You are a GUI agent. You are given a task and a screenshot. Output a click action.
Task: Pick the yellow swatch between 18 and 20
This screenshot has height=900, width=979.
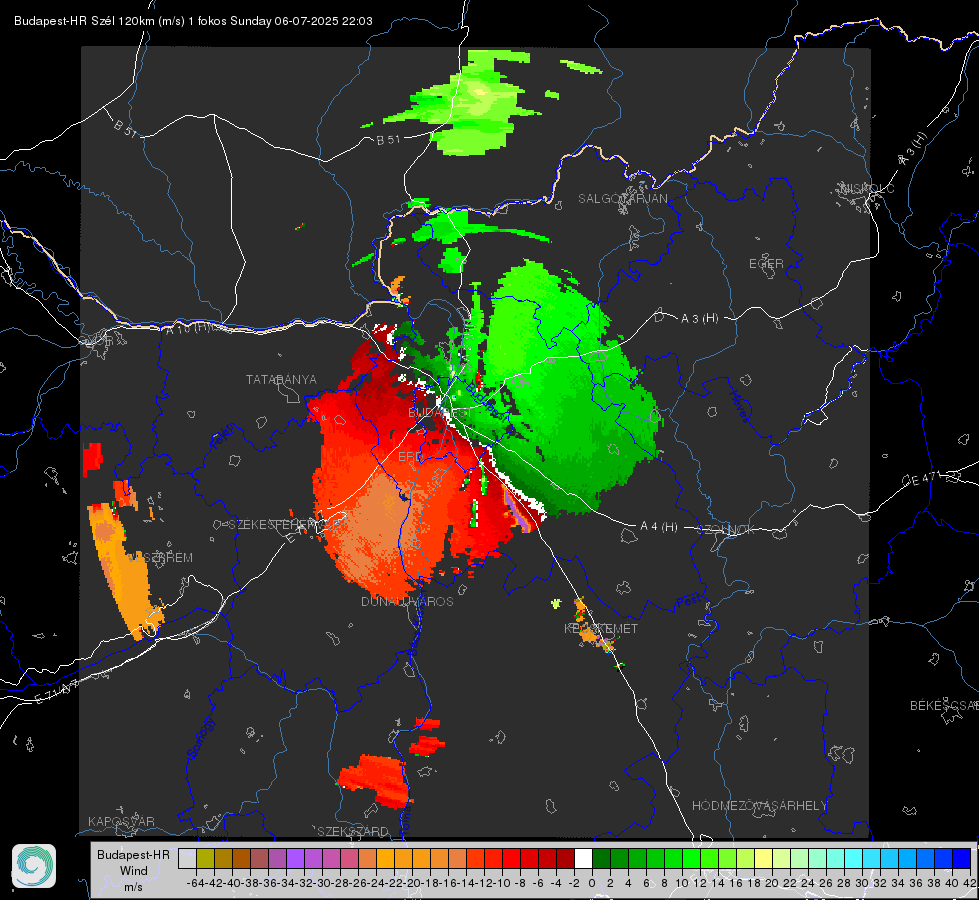764,859
